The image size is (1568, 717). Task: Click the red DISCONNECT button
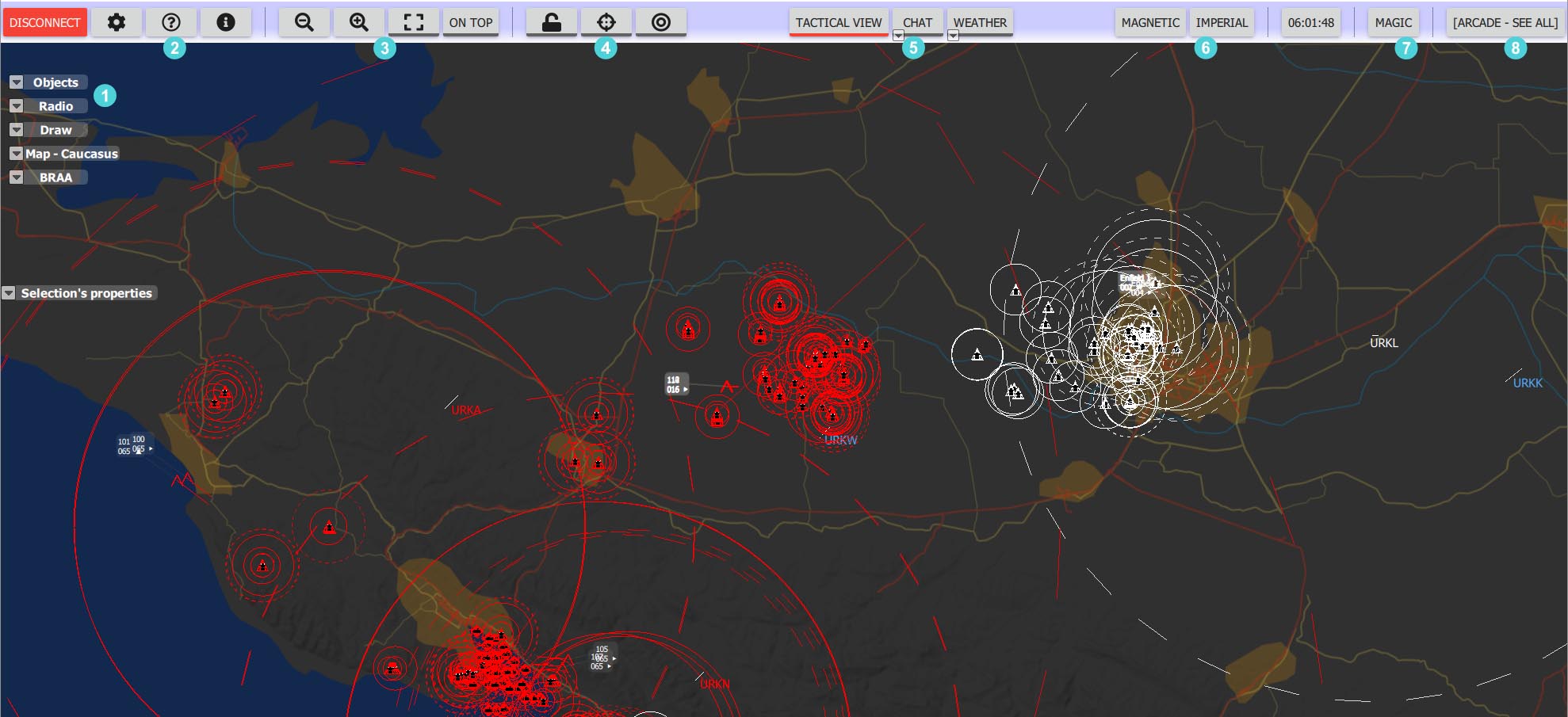click(45, 22)
